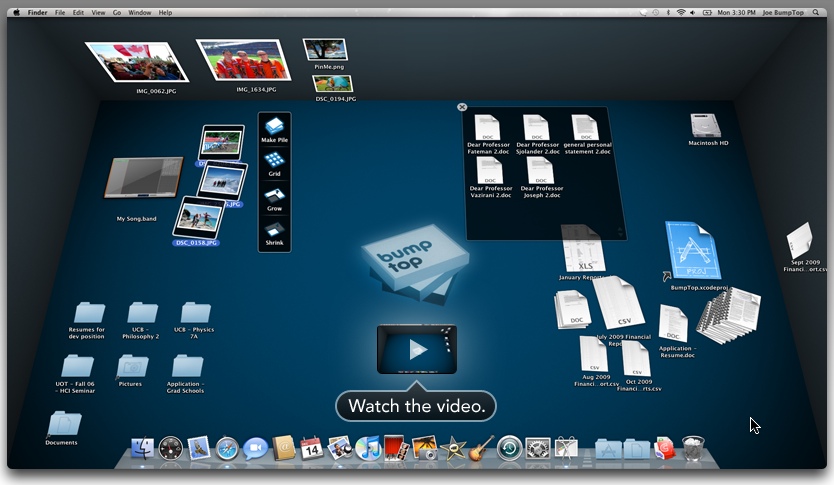Click the Make Pile tool

274,130
